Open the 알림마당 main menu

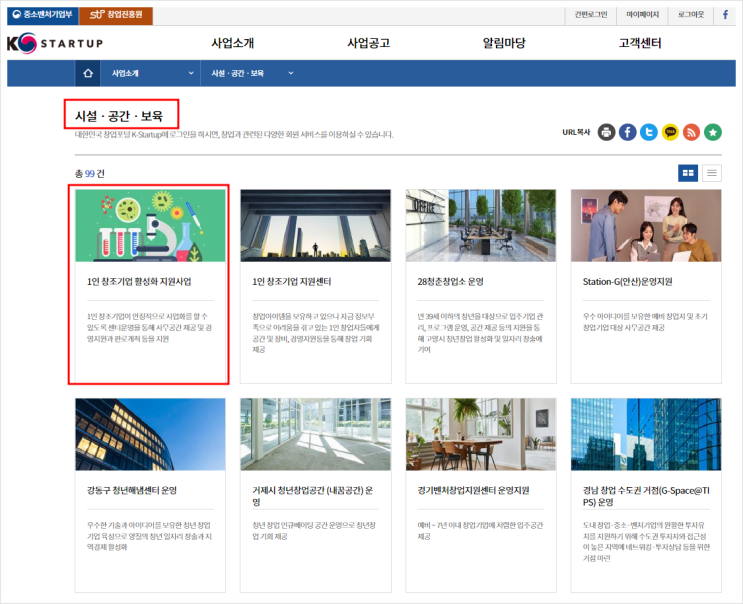pos(504,43)
